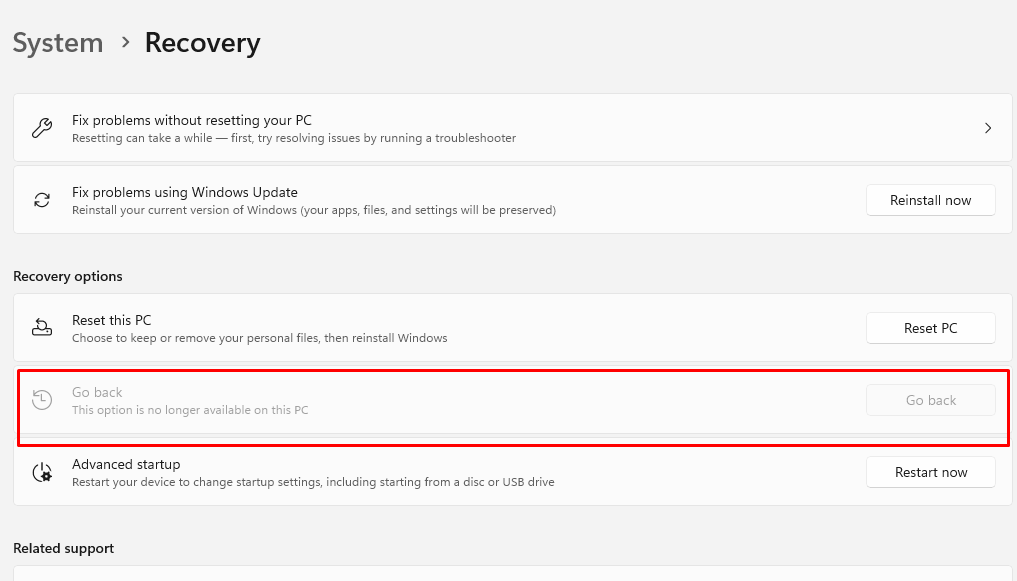Click the Reset PC button

point(931,328)
